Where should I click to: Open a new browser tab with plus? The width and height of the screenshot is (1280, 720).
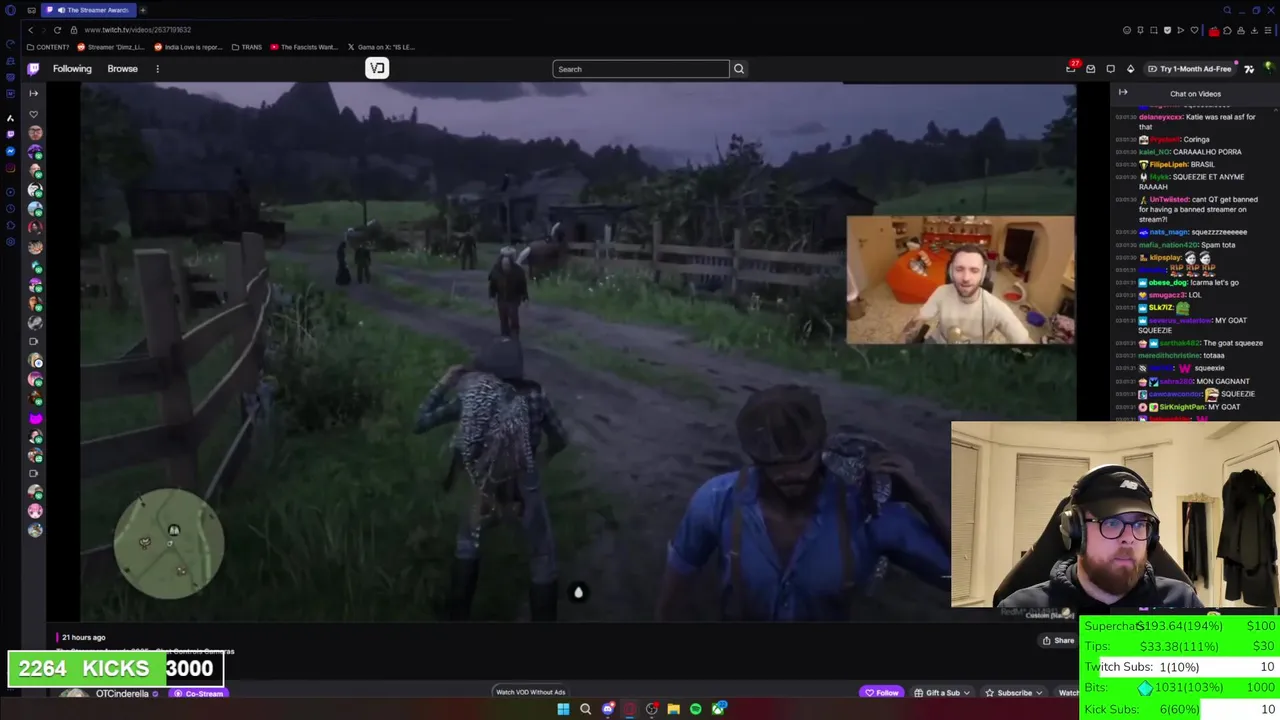143,10
